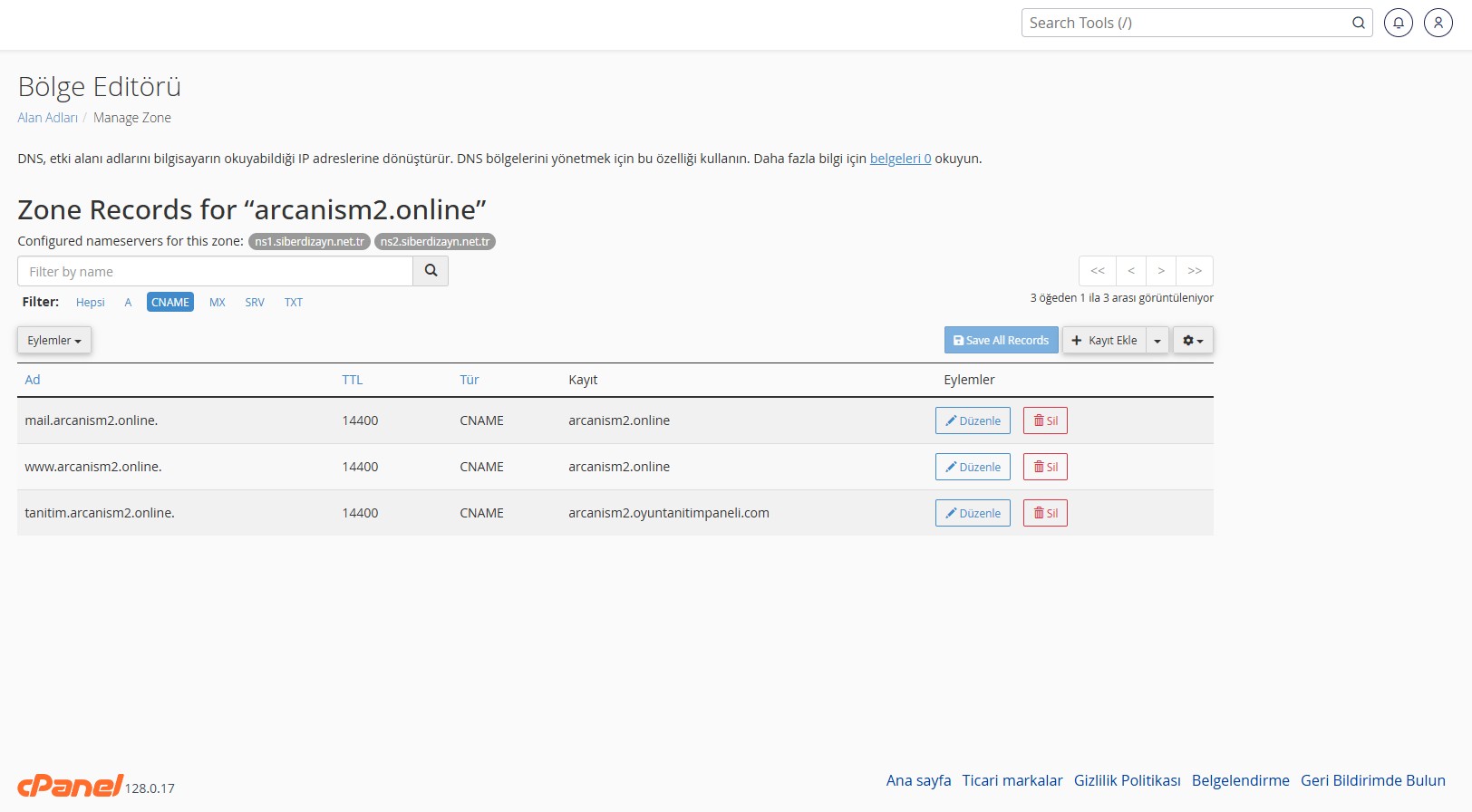
Task: Sort records by the TTL column
Action: pyautogui.click(x=353, y=380)
